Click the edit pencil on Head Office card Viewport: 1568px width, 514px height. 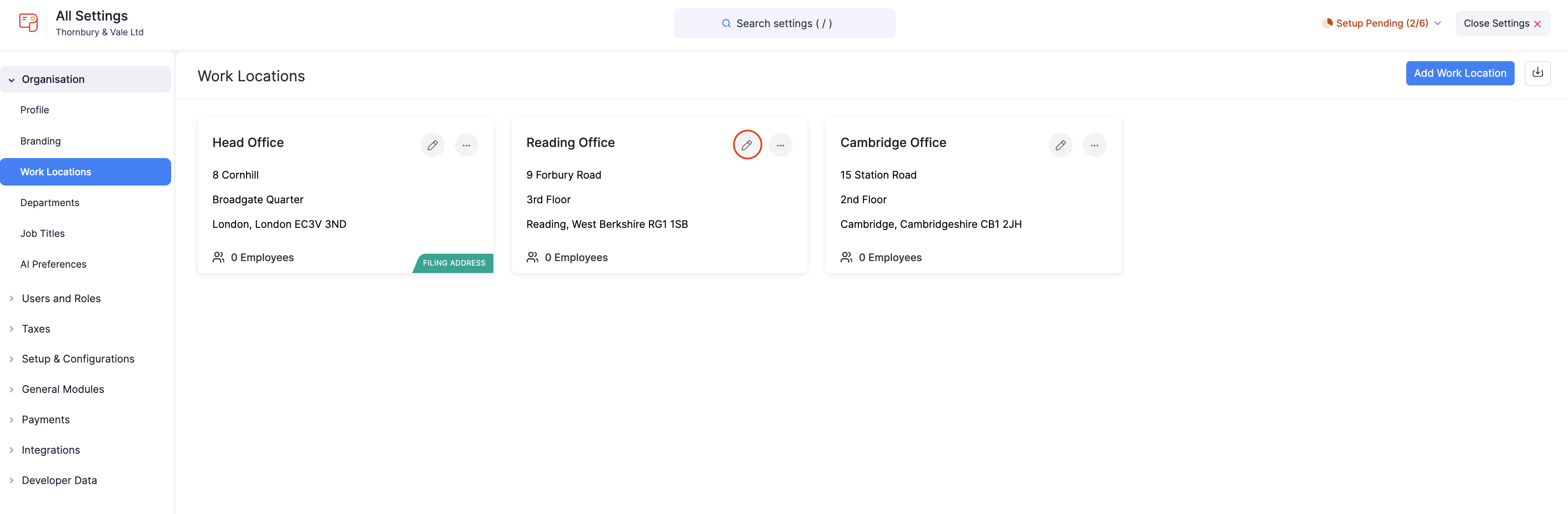click(x=432, y=145)
